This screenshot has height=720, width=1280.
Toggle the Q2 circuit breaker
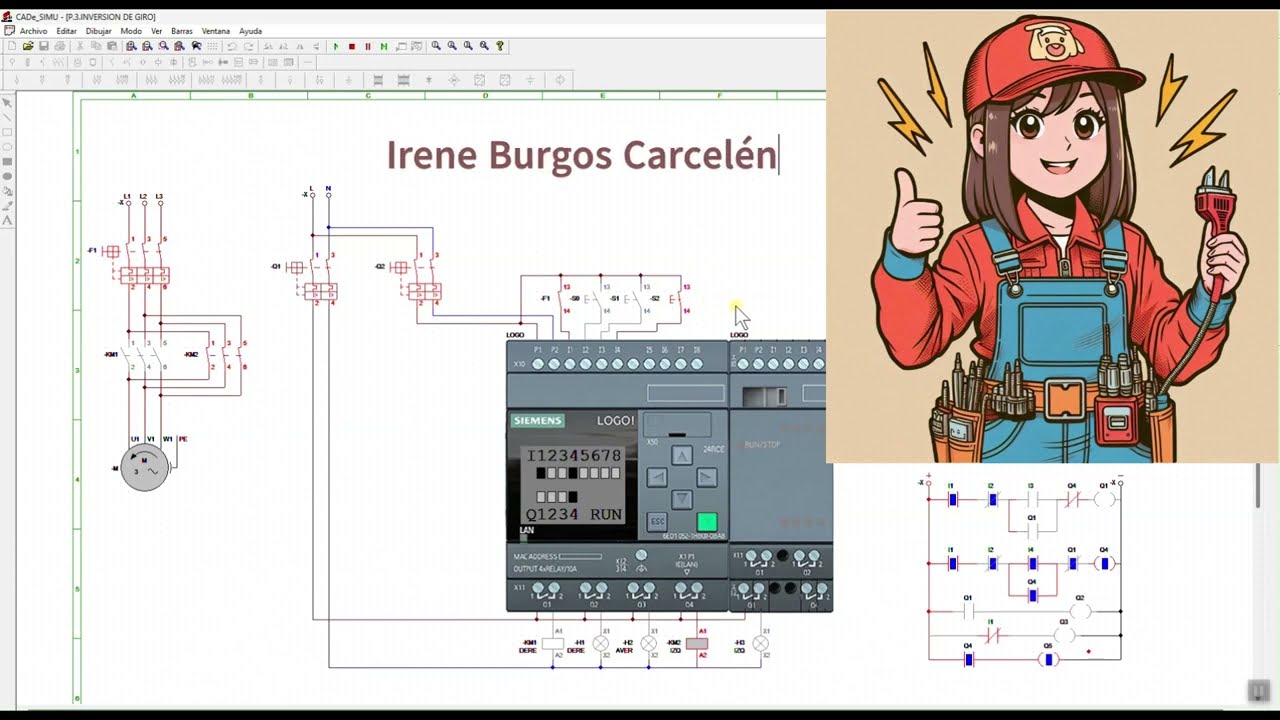pyautogui.click(x=416, y=277)
